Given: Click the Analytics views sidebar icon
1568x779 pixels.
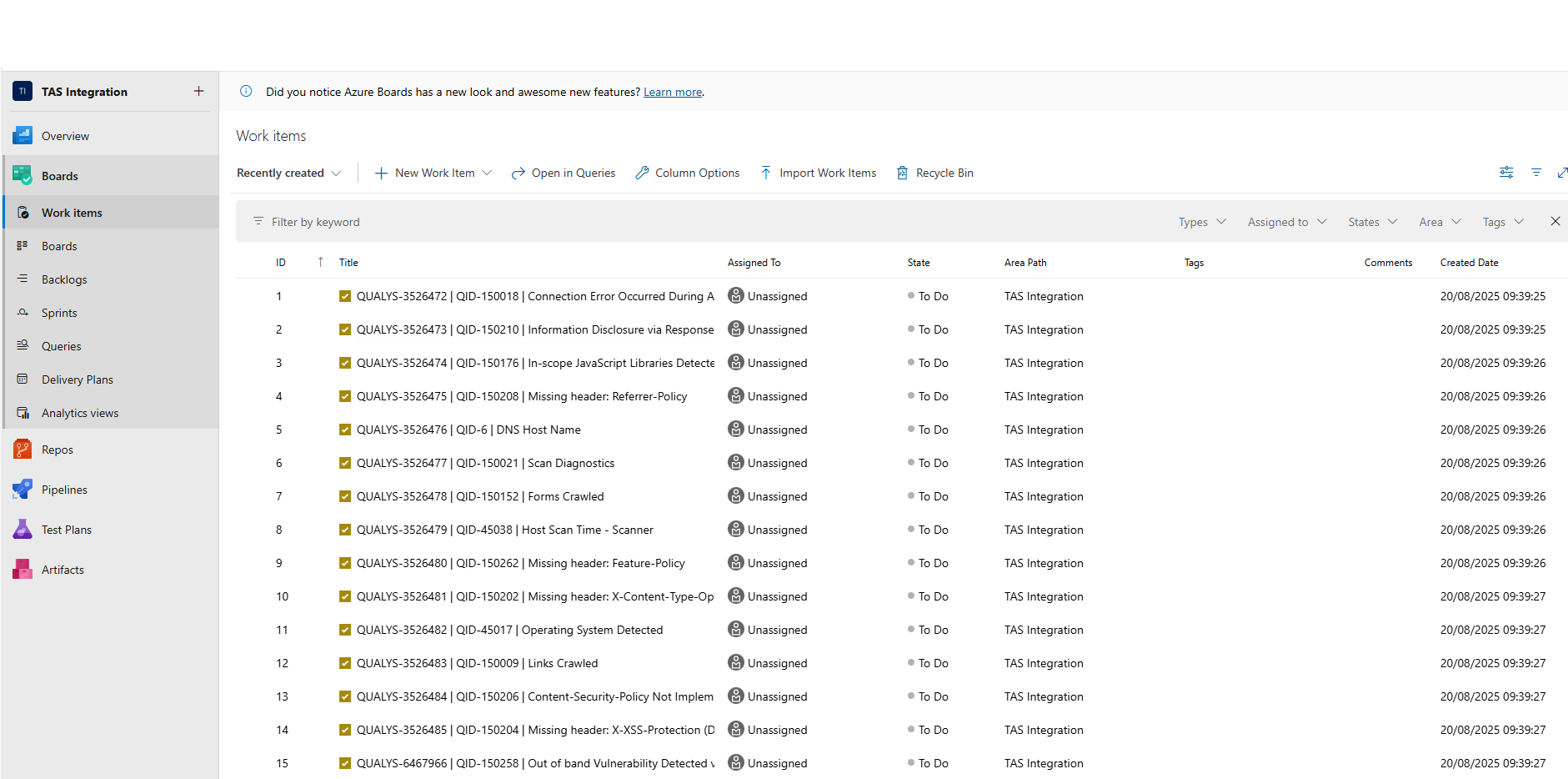Looking at the screenshot, I should click(x=23, y=413).
